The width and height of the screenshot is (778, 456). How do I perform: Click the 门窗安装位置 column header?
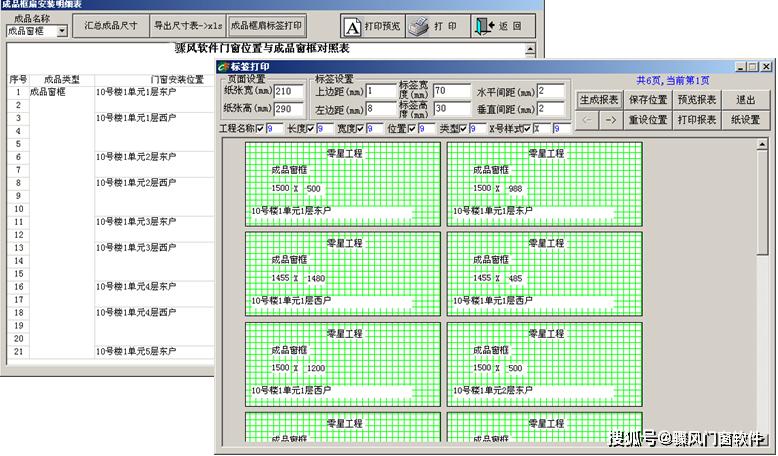click(177, 79)
